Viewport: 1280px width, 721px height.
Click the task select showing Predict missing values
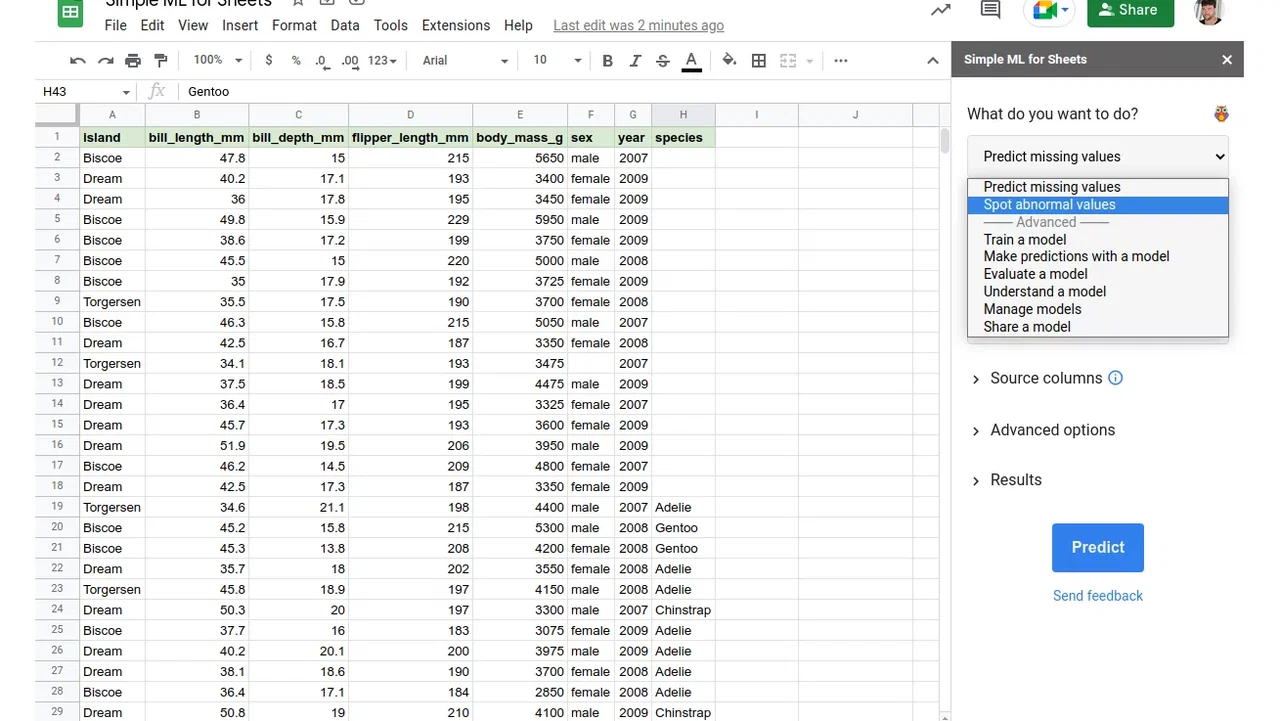[x=1097, y=156]
